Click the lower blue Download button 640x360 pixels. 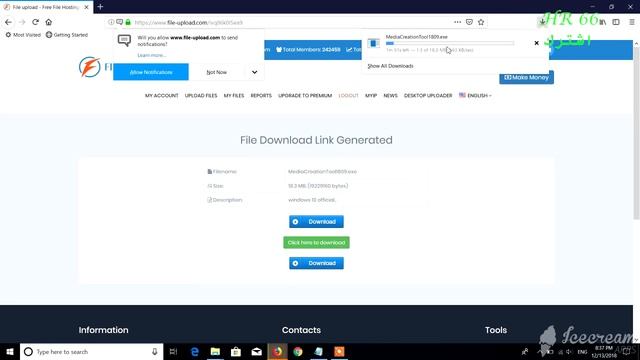coord(316,263)
